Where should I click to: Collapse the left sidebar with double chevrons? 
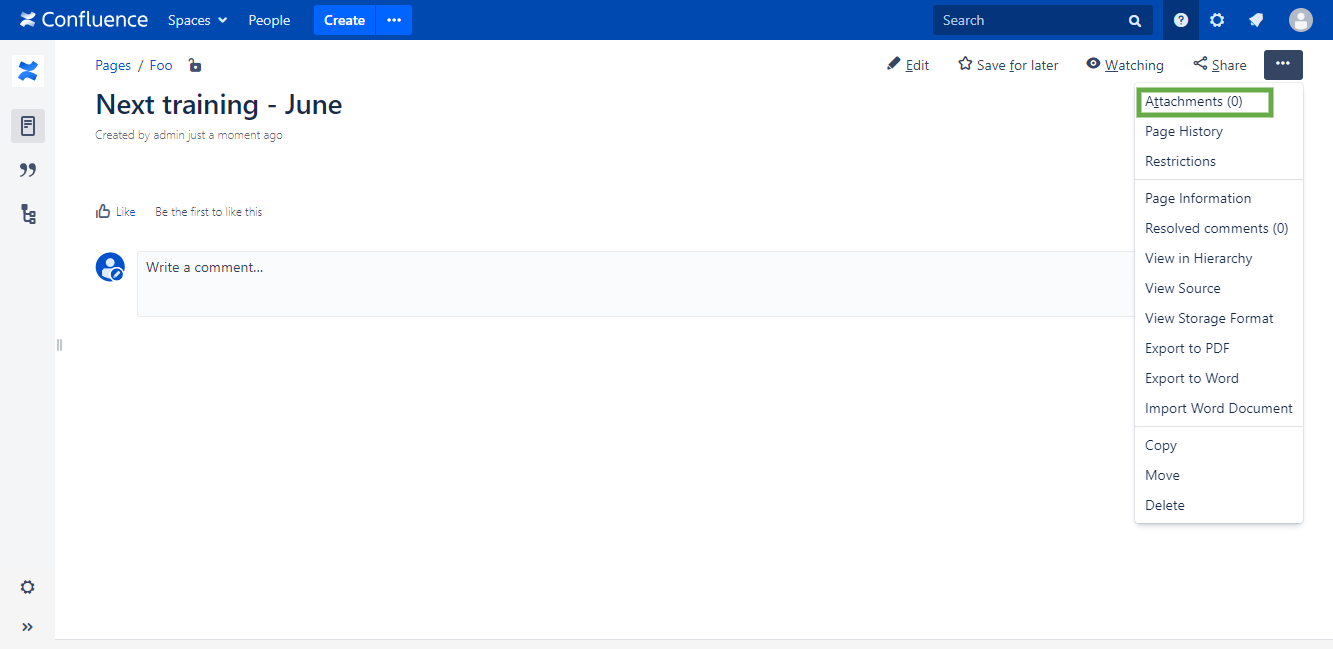(x=27, y=627)
